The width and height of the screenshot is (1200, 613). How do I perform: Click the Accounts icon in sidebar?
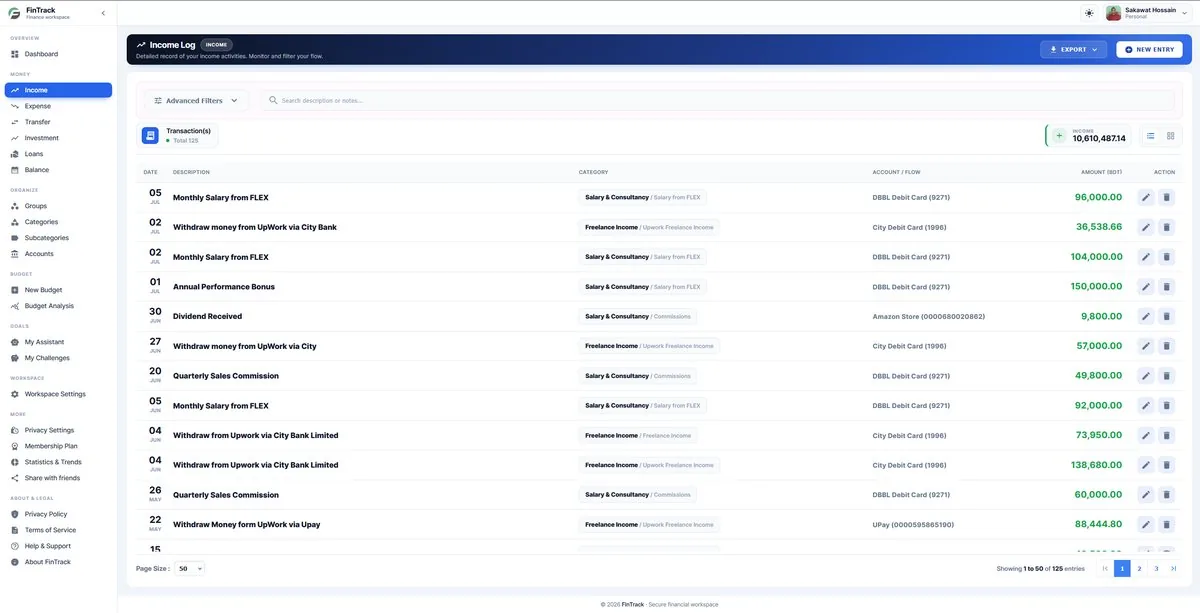[15, 254]
